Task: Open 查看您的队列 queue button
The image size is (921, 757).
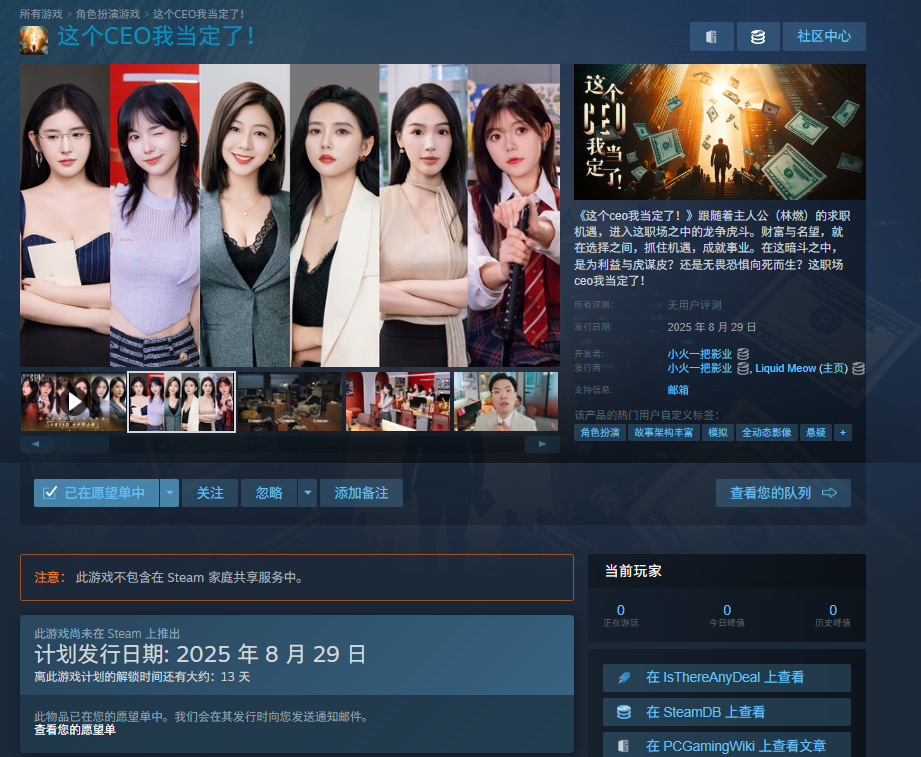Action: (x=783, y=493)
